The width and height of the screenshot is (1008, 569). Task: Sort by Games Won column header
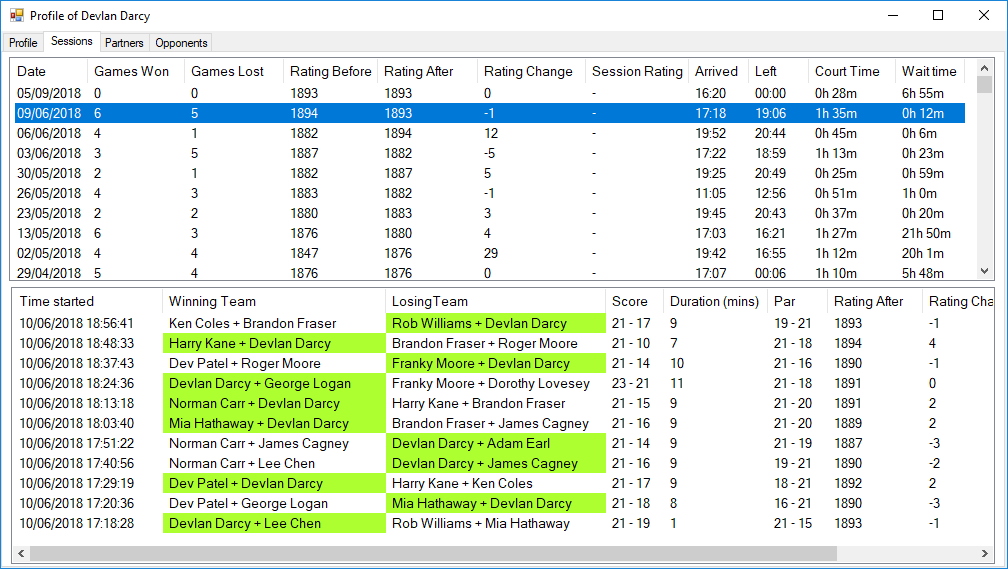click(x=136, y=71)
